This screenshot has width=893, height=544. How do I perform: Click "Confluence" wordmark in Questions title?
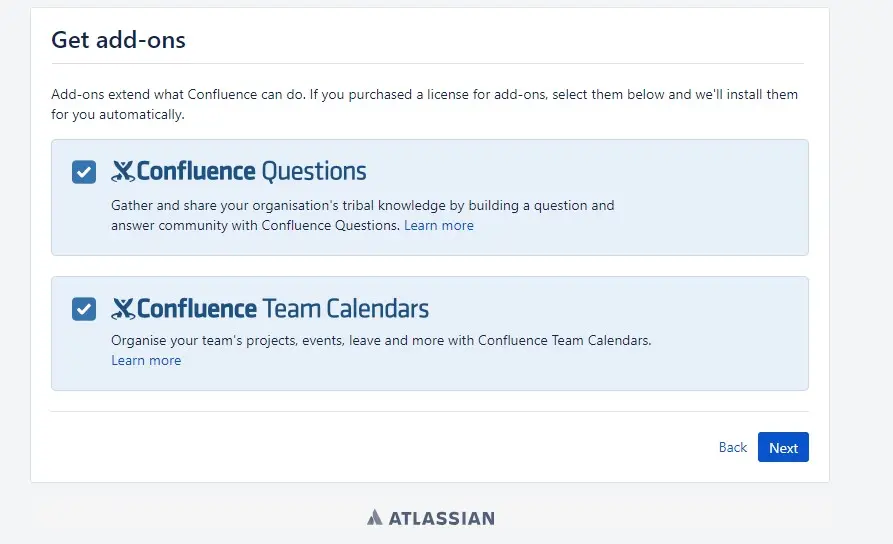[196, 171]
